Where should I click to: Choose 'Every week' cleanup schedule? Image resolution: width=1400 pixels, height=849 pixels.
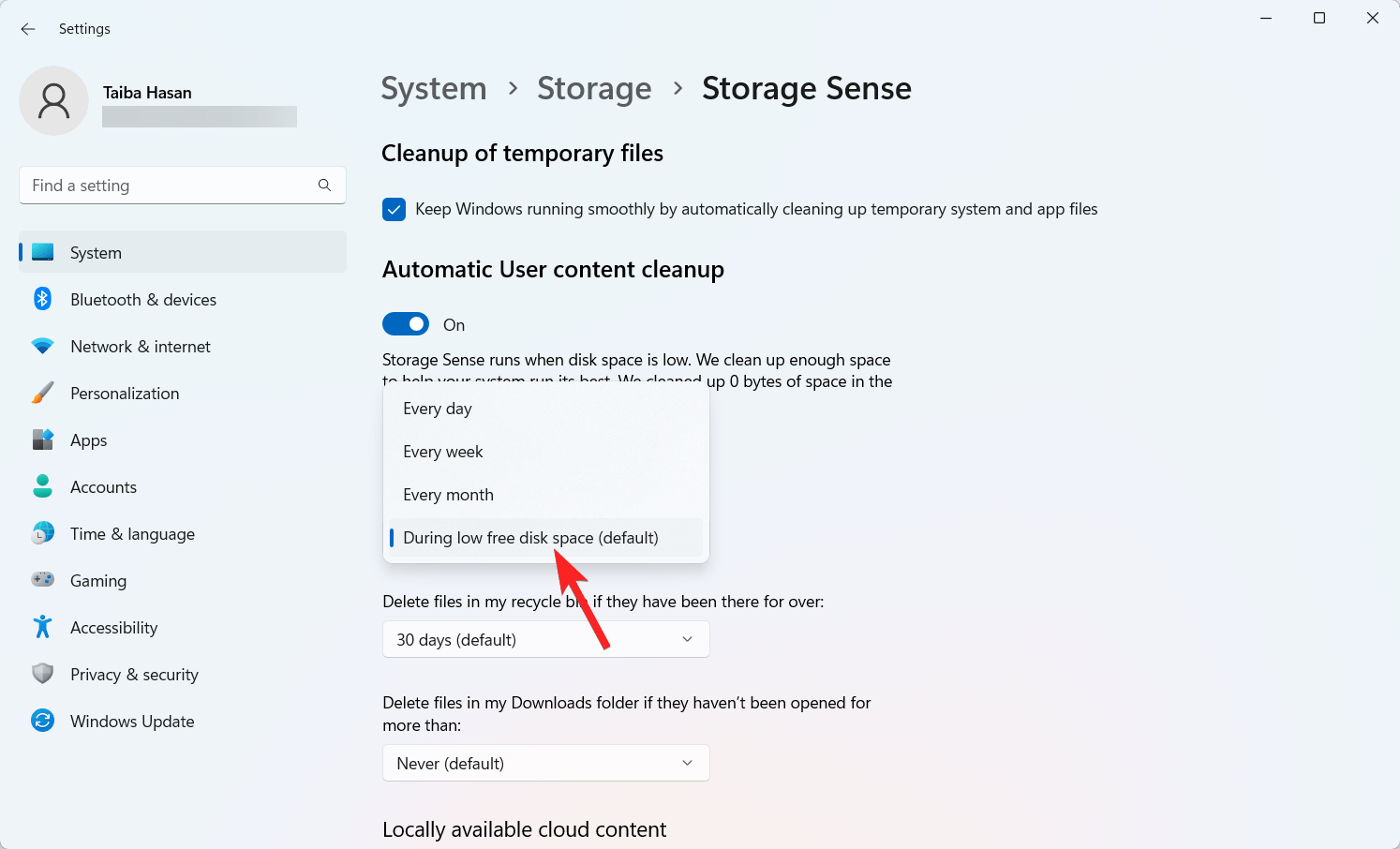pos(442,451)
